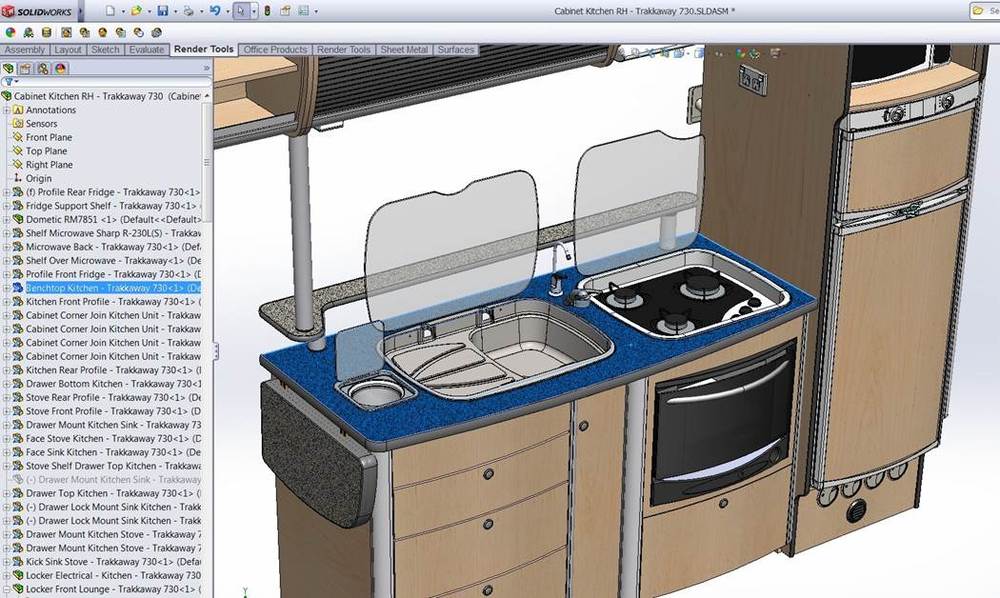Switch to the Evaluate tab
1000x598 pixels.
(146, 49)
